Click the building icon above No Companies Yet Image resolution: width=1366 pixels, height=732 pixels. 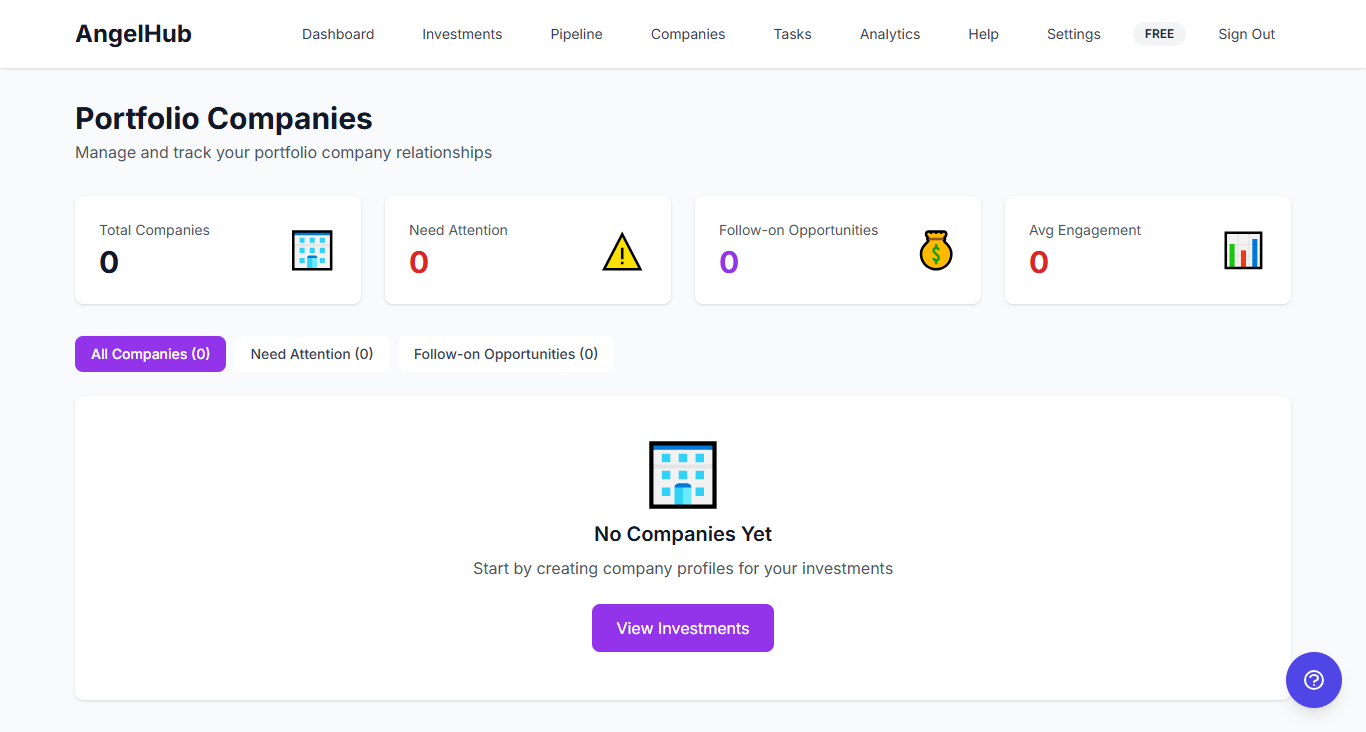click(683, 474)
